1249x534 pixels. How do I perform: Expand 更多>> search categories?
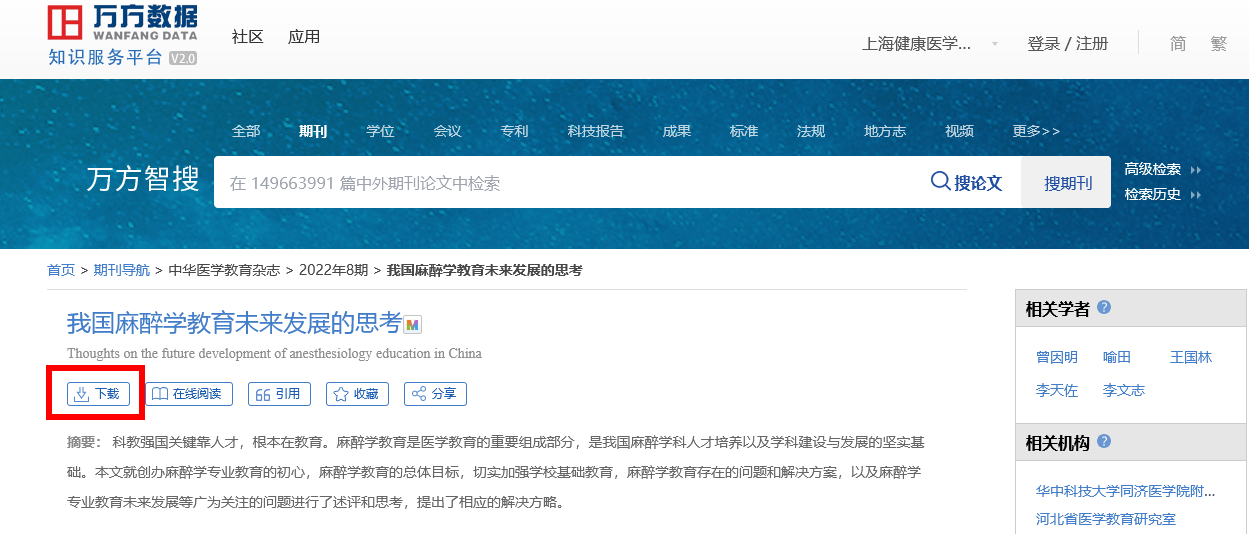(1036, 131)
